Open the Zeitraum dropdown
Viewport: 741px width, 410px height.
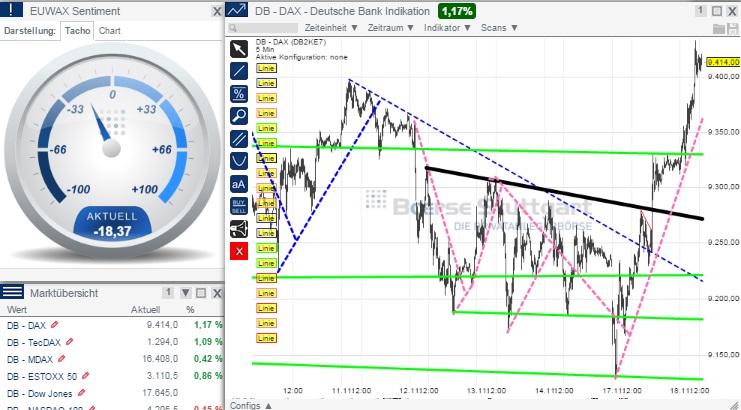391,28
